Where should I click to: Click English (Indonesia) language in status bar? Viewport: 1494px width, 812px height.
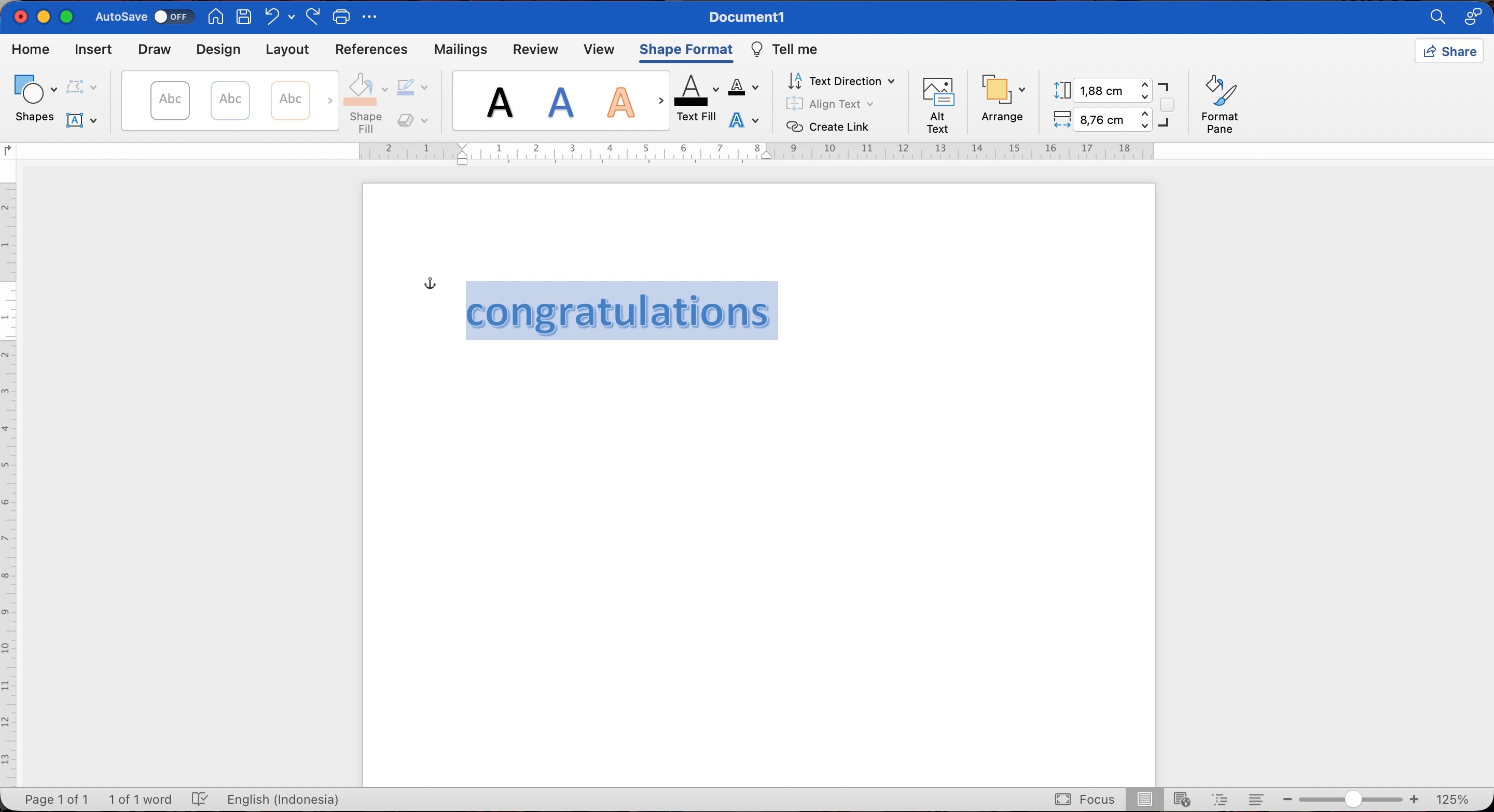point(282,799)
